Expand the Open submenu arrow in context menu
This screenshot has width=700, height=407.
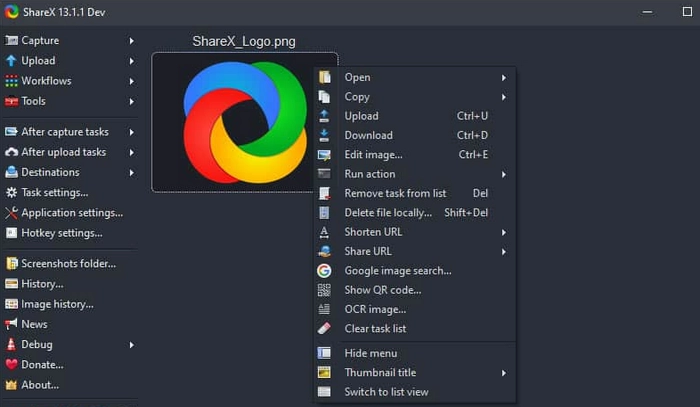click(x=504, y=78)
